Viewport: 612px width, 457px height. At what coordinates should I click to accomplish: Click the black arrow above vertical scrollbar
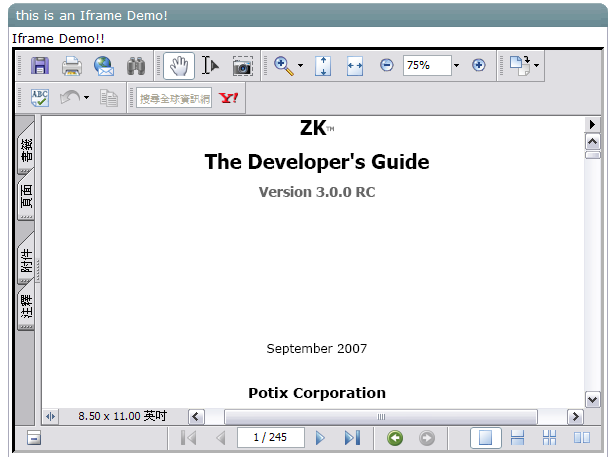tap(592, 124)
